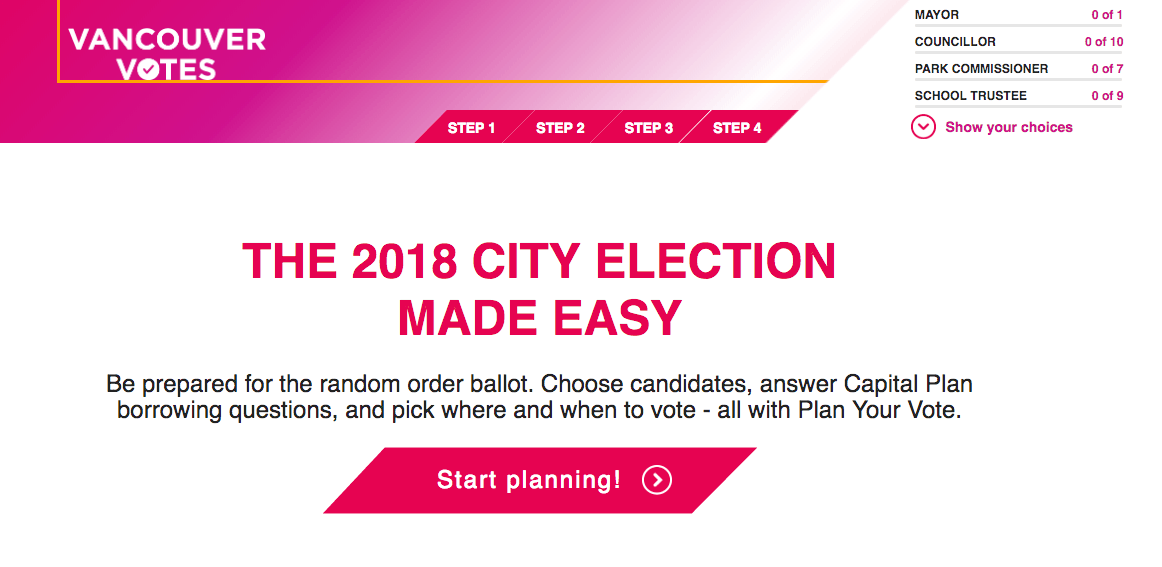Switch to the Step 2 tab
This screenshot has width=1162, height=567.
[560, 127]
